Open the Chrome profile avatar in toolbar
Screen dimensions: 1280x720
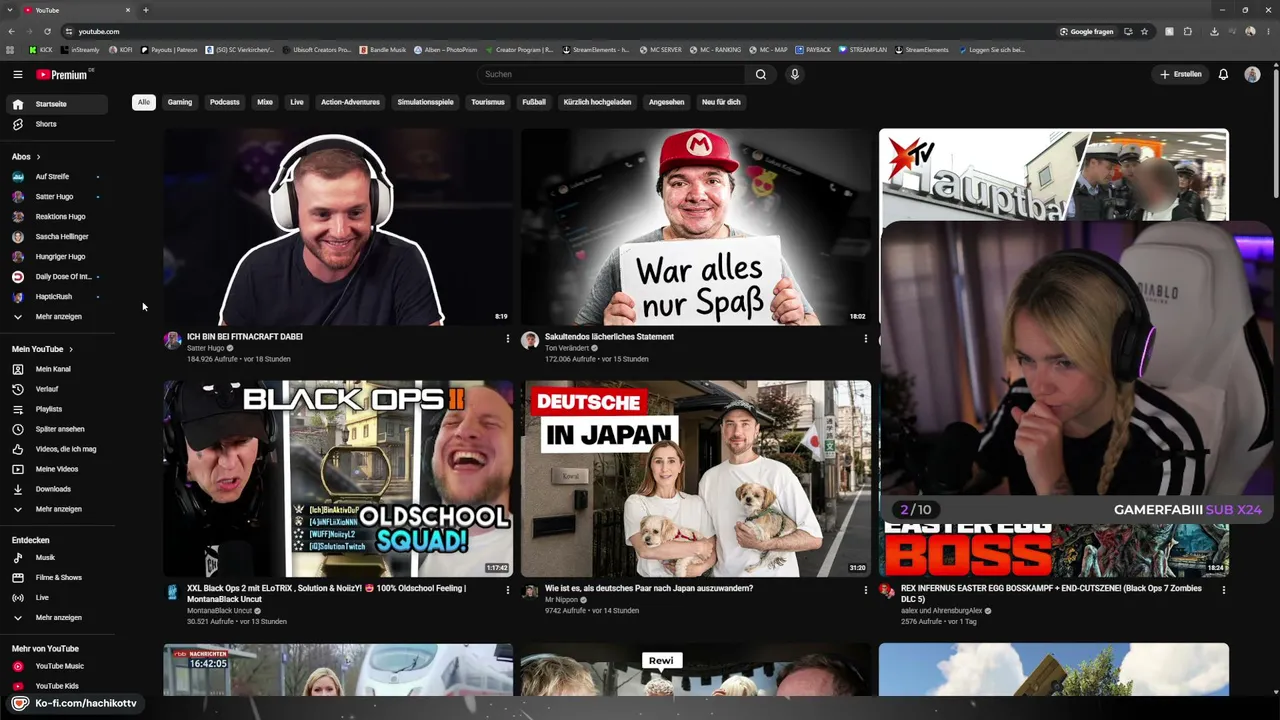[x=1250, y=31]
